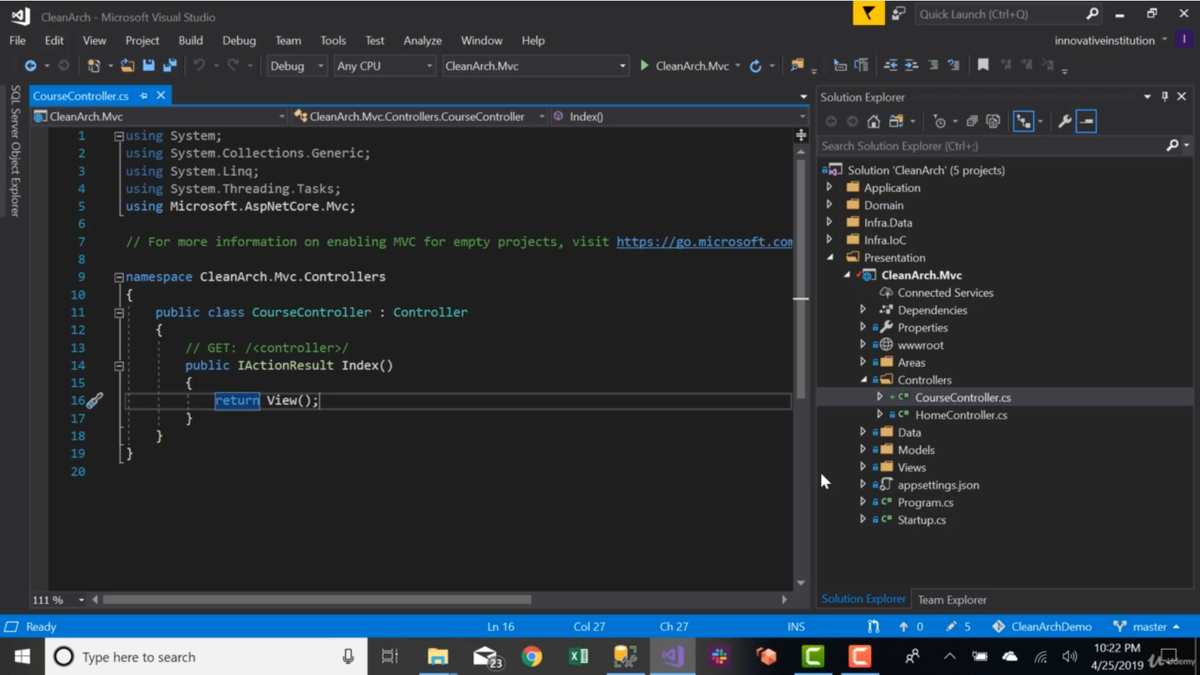Collapse the Index method outline toggle on line 14
The image size is (1200, 675).
click(119, 366)
